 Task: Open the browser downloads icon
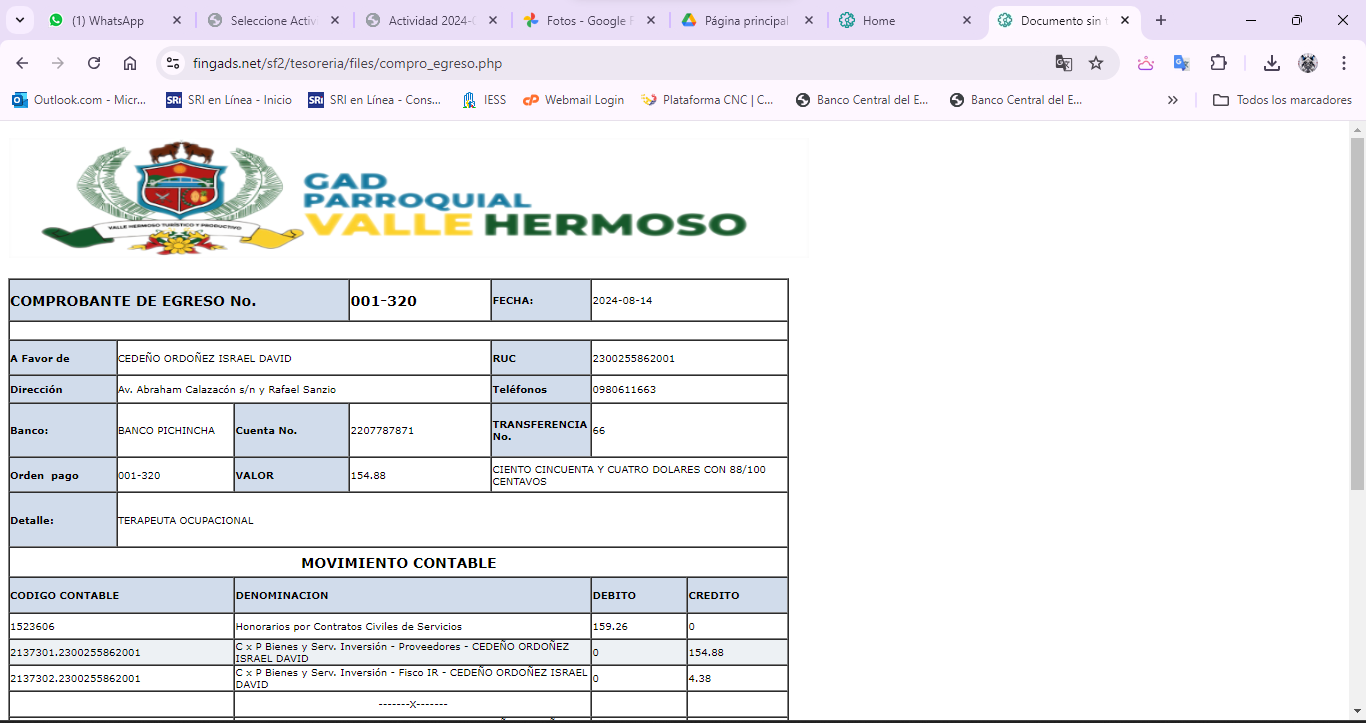(1271, 63)
